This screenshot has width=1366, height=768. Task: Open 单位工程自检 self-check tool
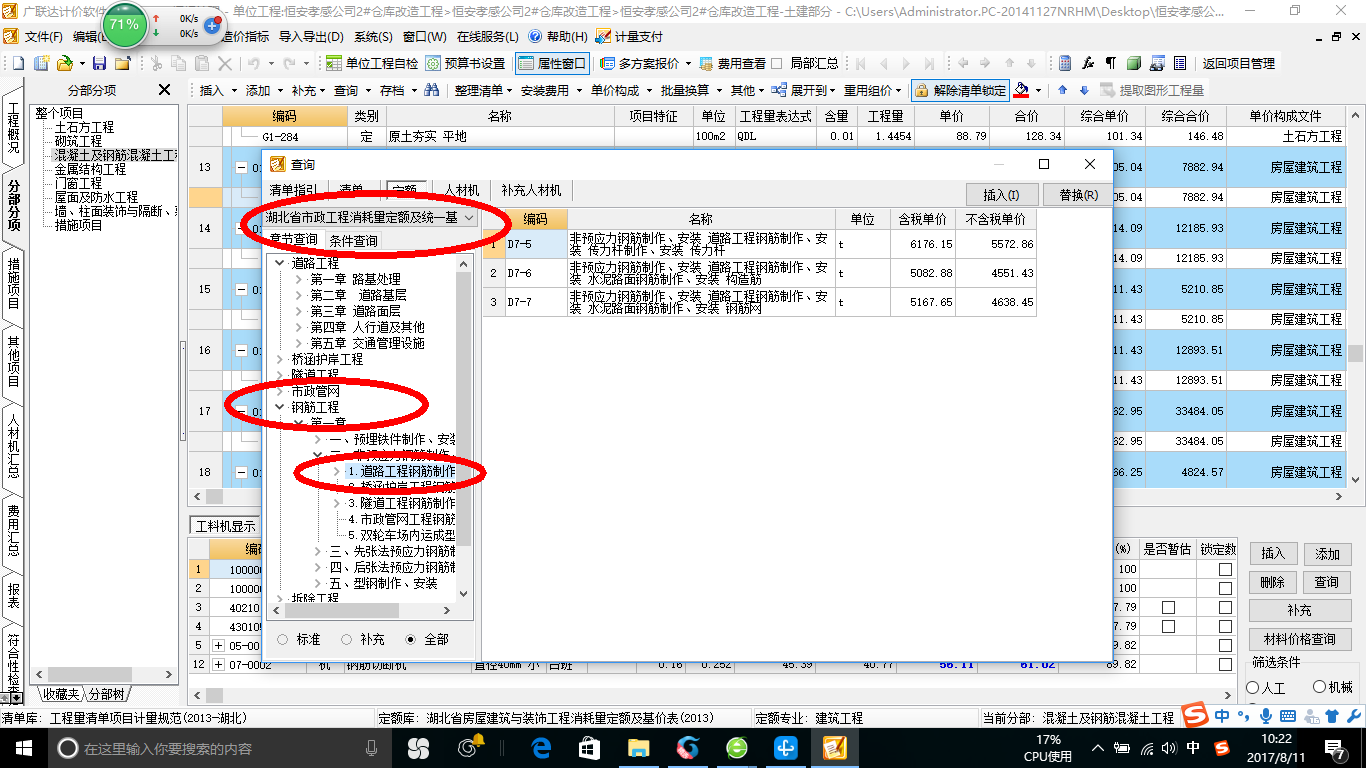pyautogui.click(x=372, y=63)
